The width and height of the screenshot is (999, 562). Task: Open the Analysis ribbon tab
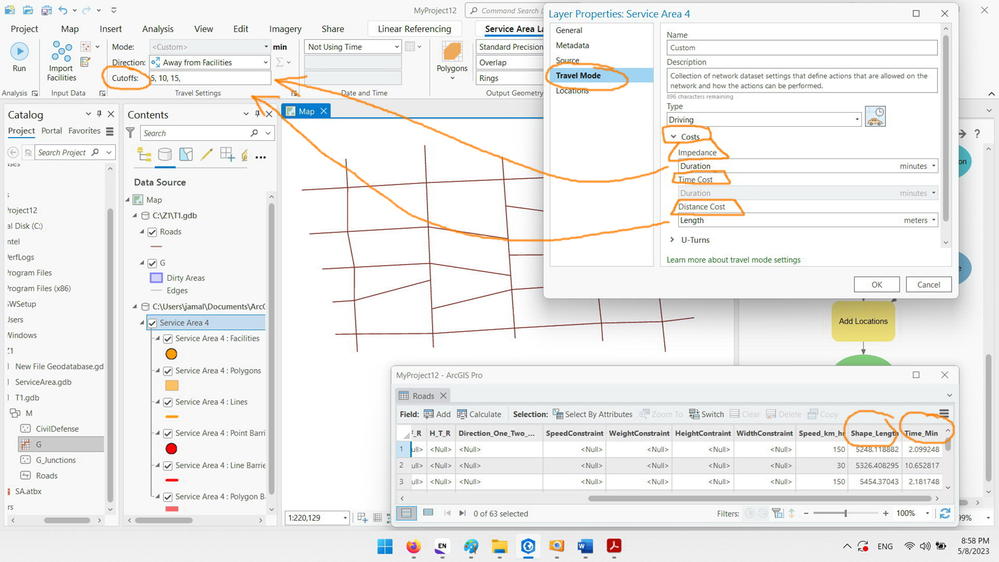pos(157,29)
